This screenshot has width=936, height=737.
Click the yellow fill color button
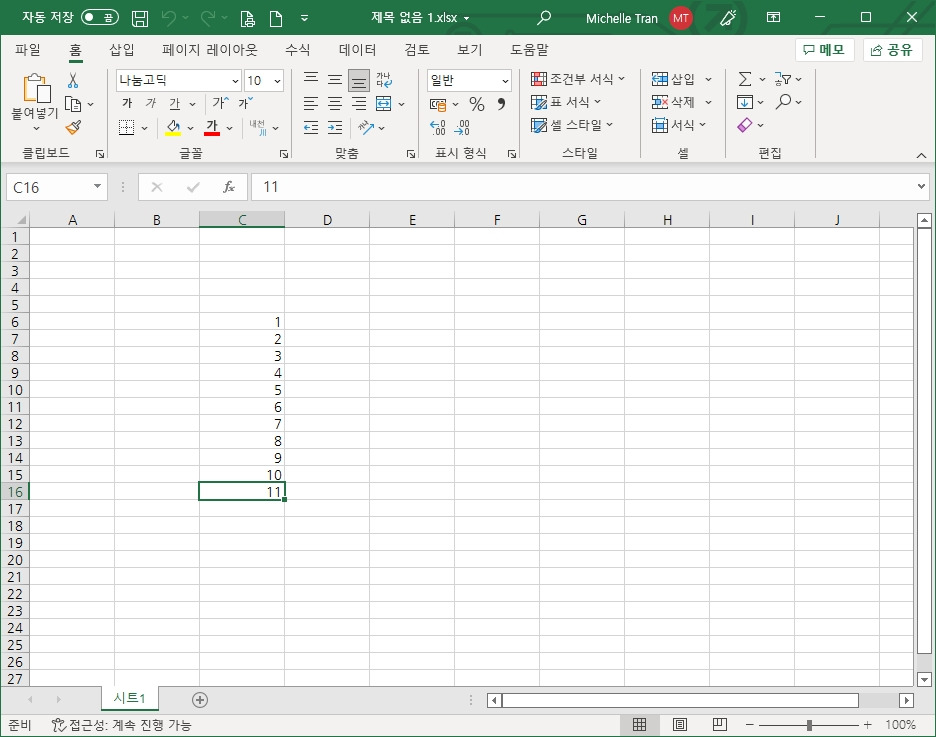pos(173,127)
